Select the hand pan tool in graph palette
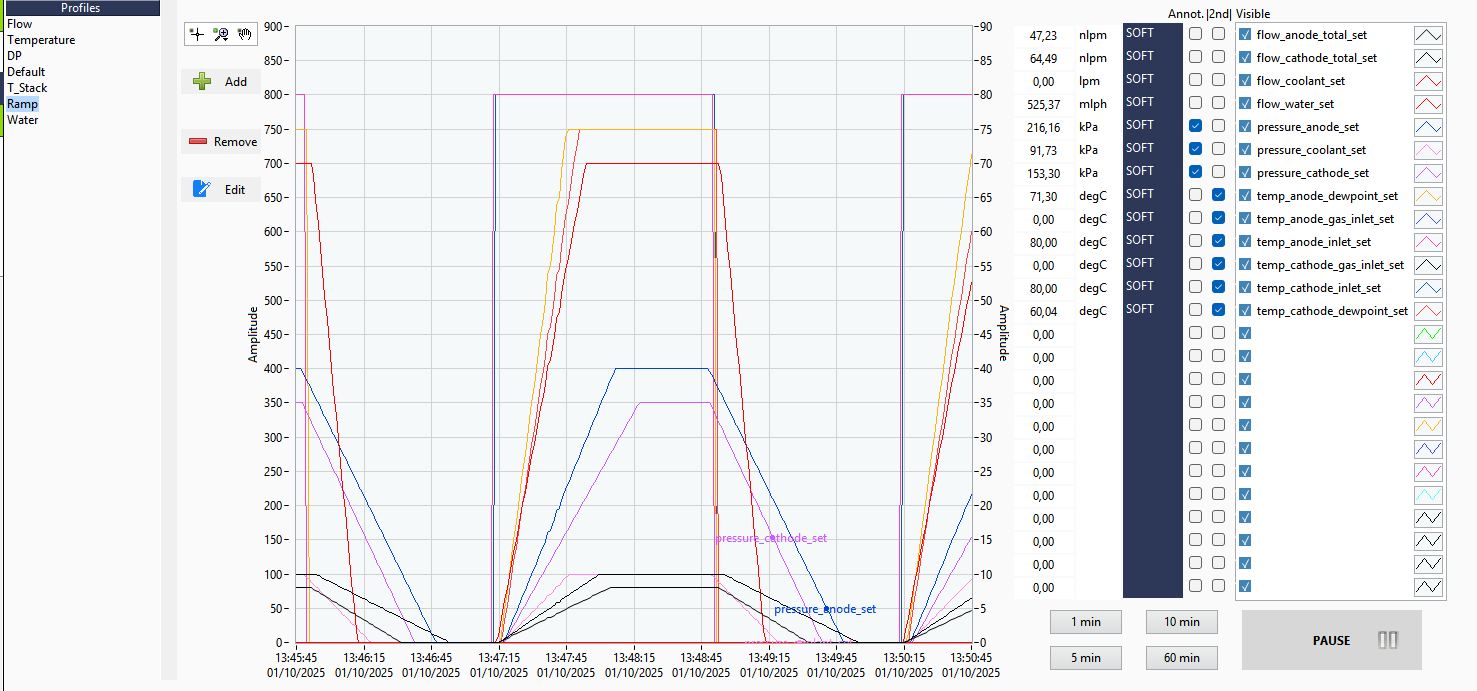The height and width of the screenshot is (691, 1477). tap(245, 34)
